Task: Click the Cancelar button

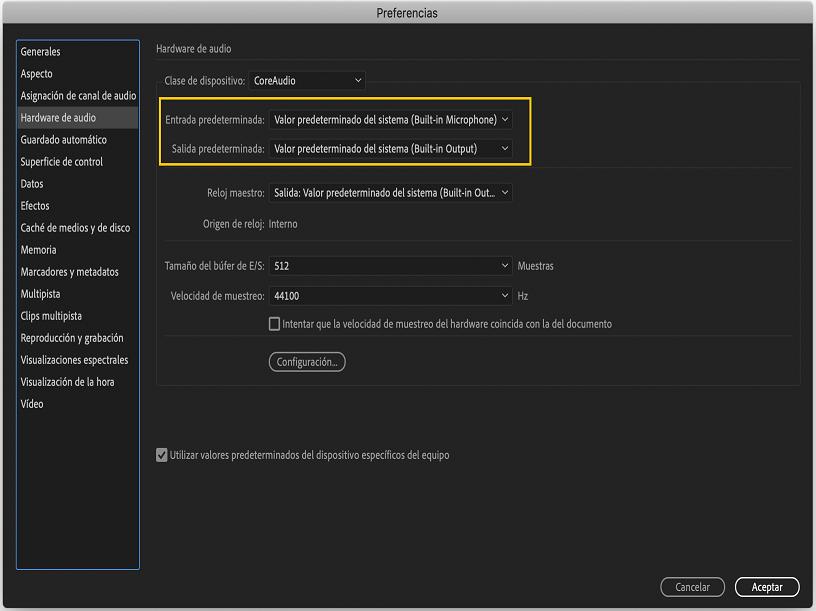Action: (692, 587)
